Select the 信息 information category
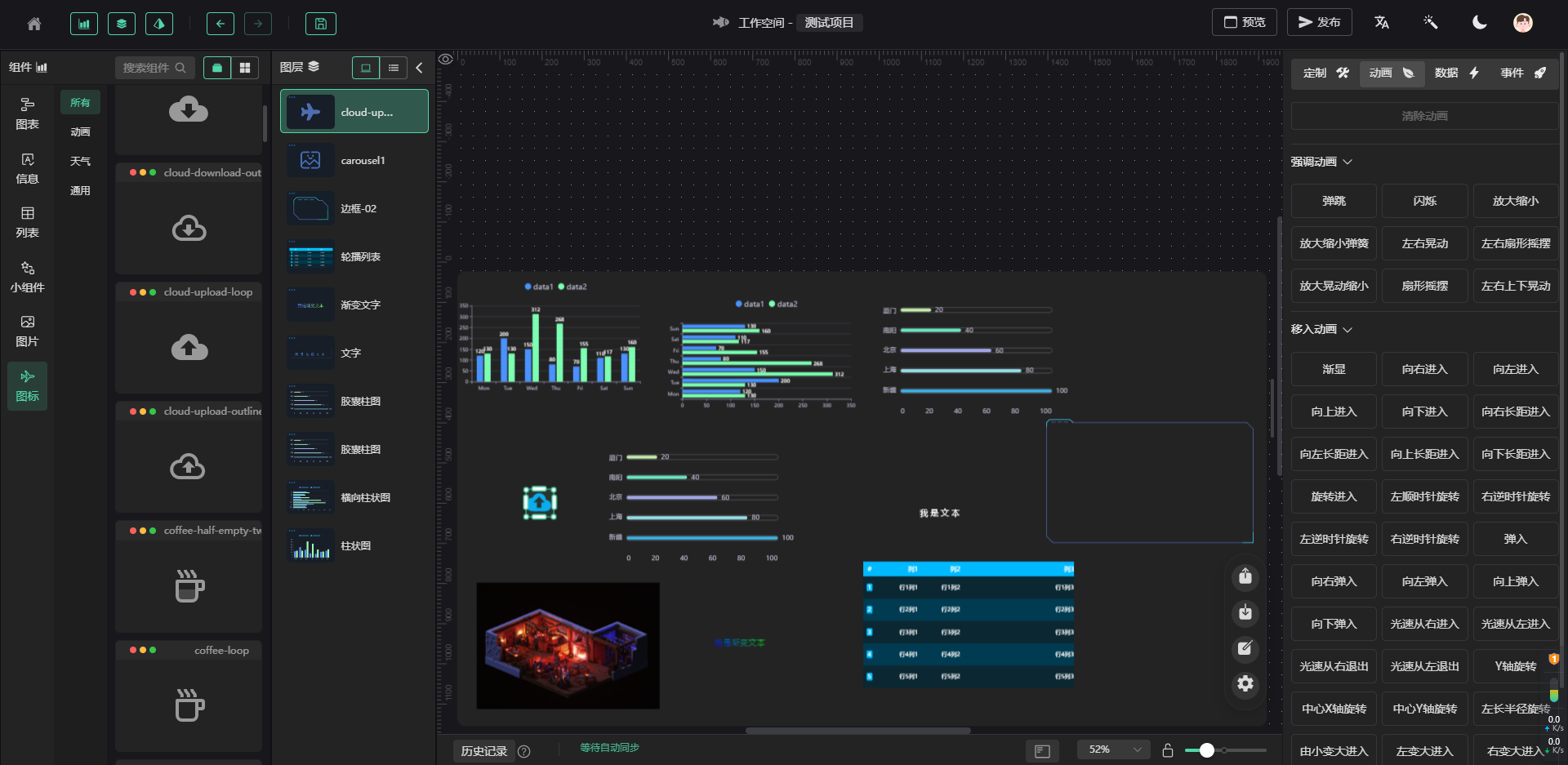1568x765 pixels. pos(27,168)
